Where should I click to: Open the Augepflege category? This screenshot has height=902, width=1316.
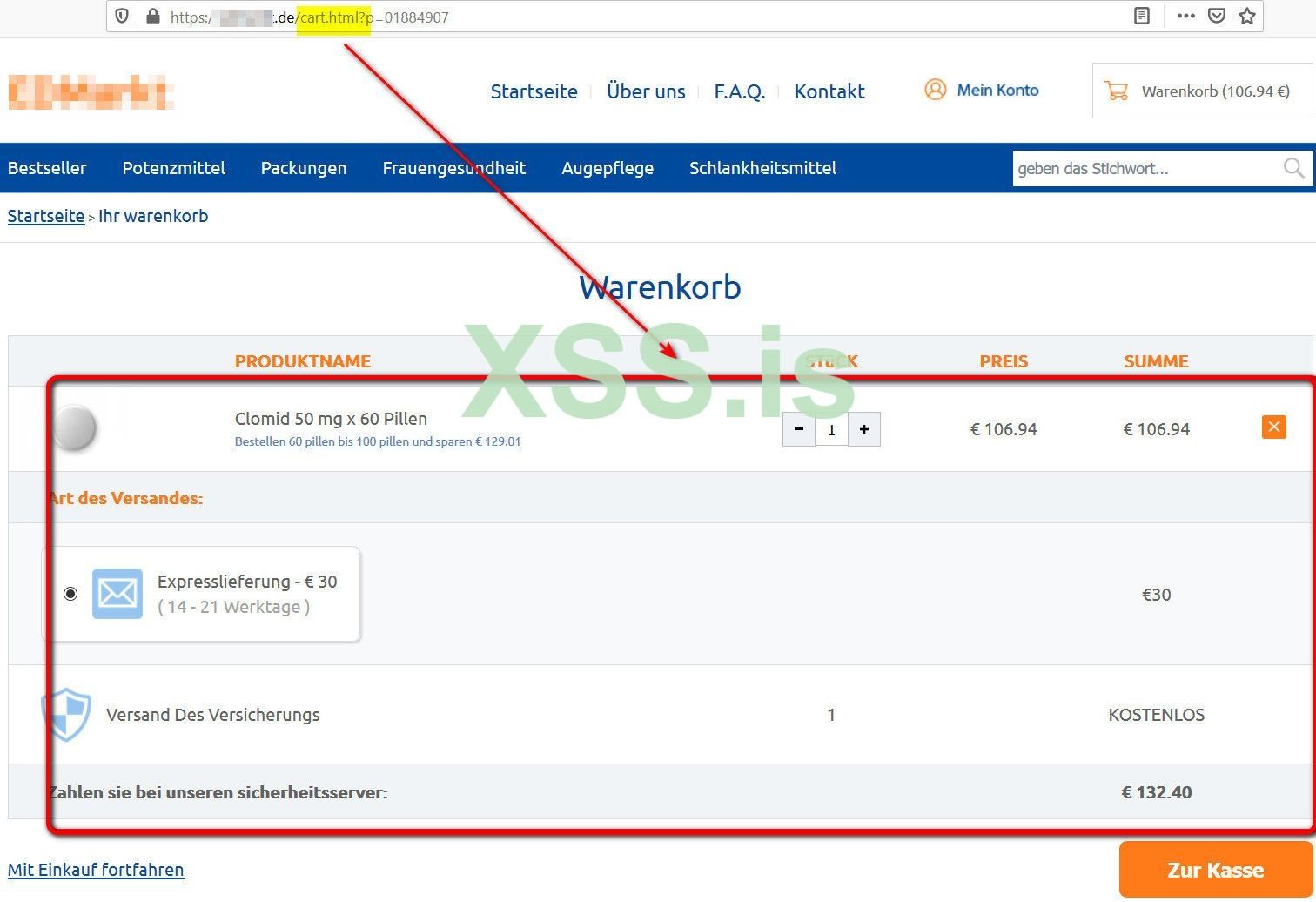[608, 168]
